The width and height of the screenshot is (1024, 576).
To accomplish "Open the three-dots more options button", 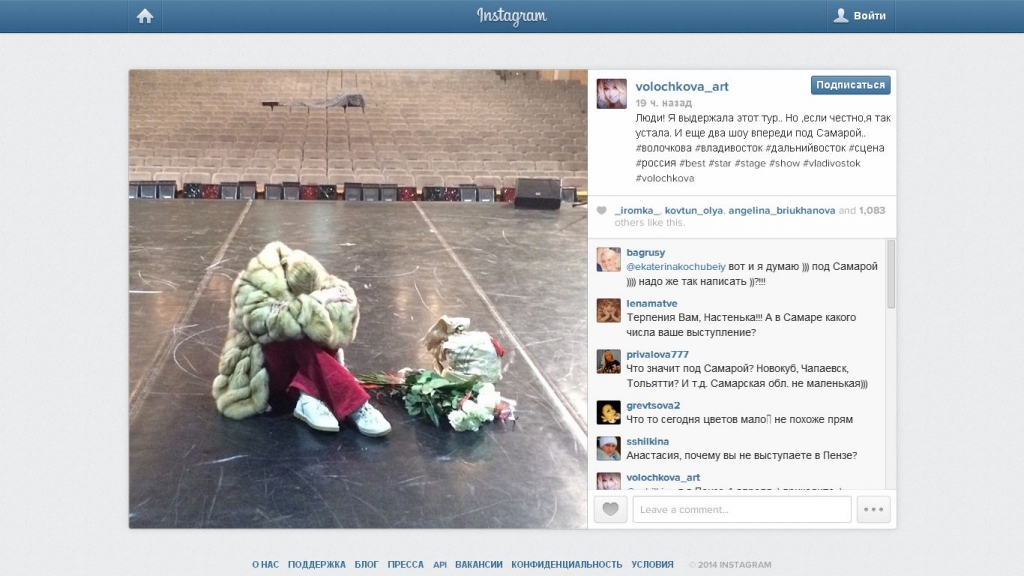I will (x=874, y=509).
